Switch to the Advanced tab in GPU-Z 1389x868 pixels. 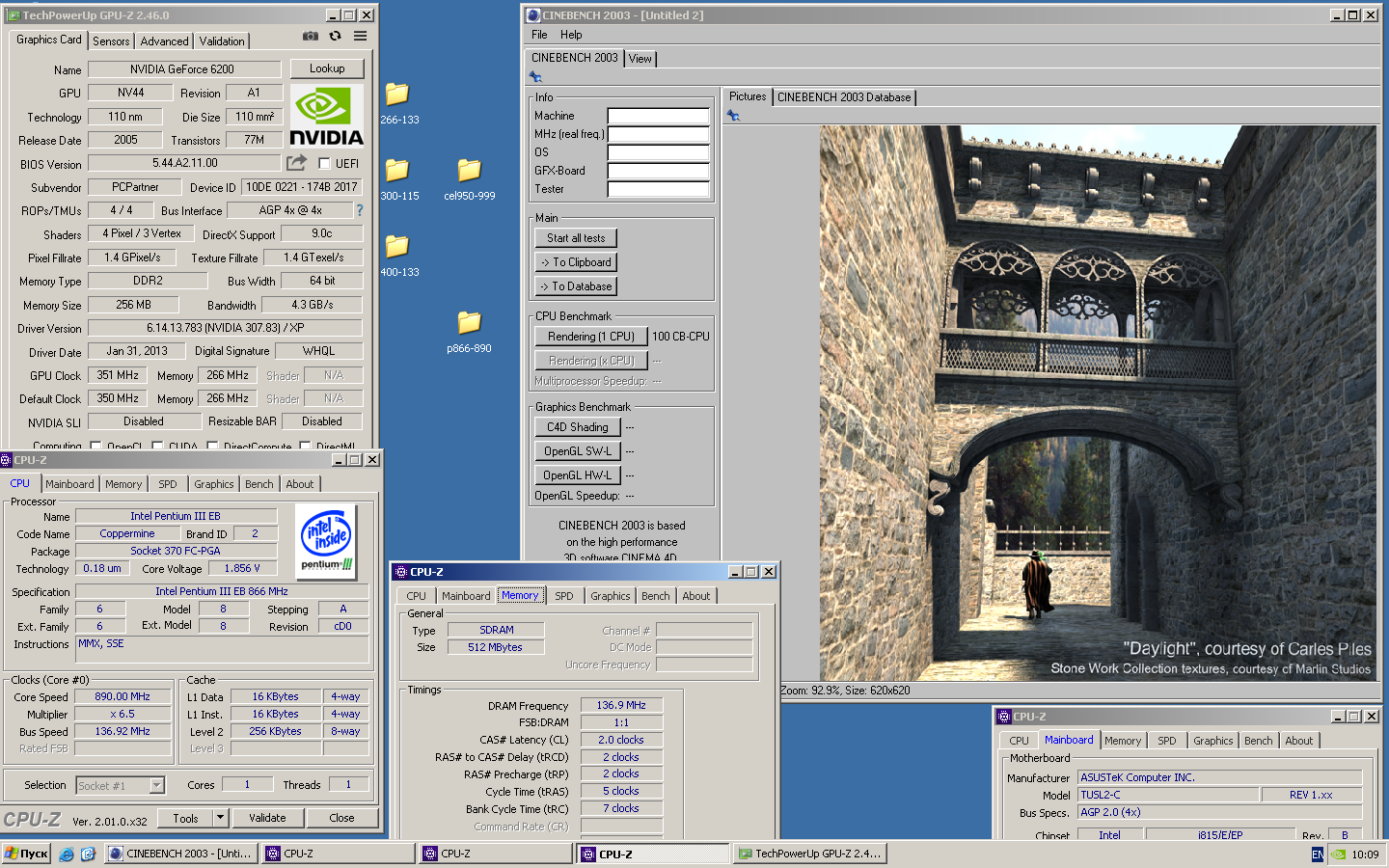pos(164,41)
